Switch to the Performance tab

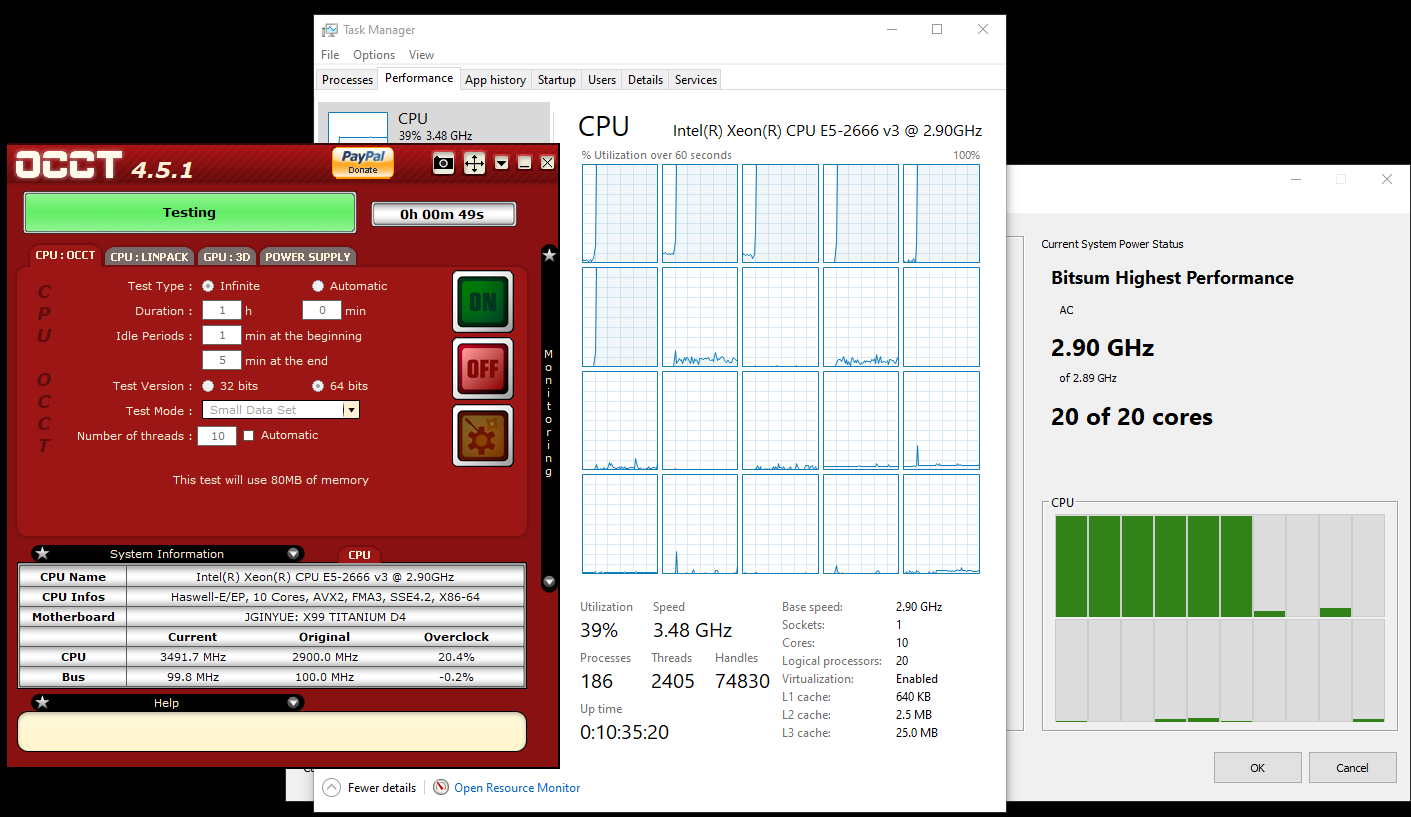(419, 78)
